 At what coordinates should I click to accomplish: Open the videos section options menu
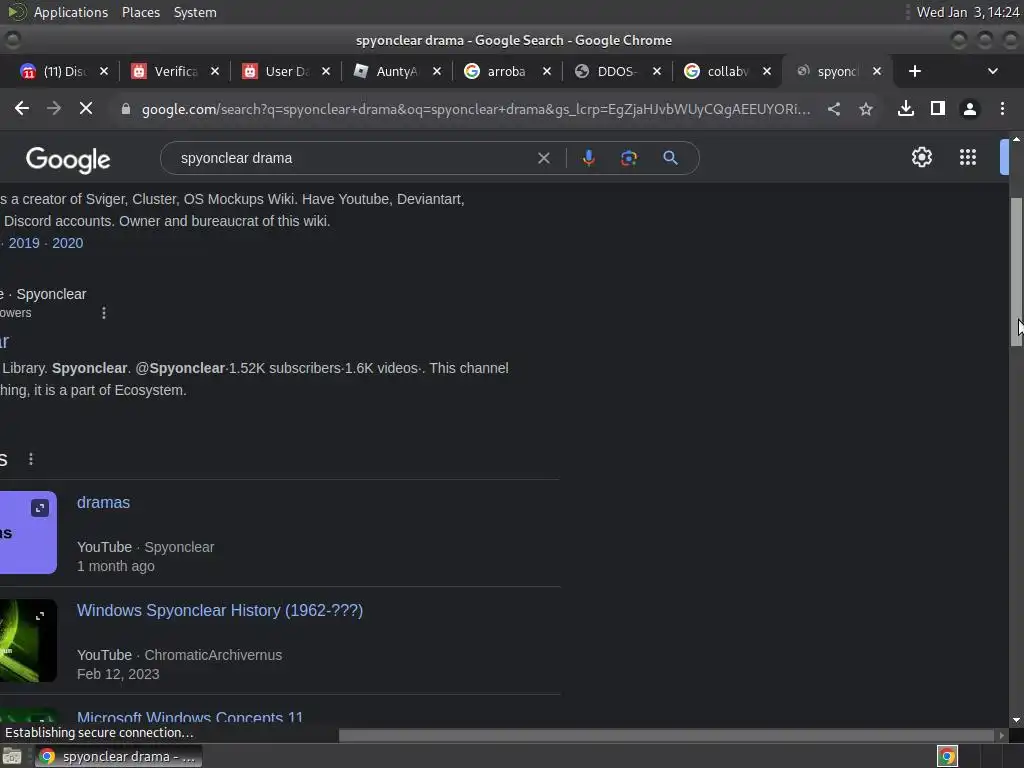31,459
